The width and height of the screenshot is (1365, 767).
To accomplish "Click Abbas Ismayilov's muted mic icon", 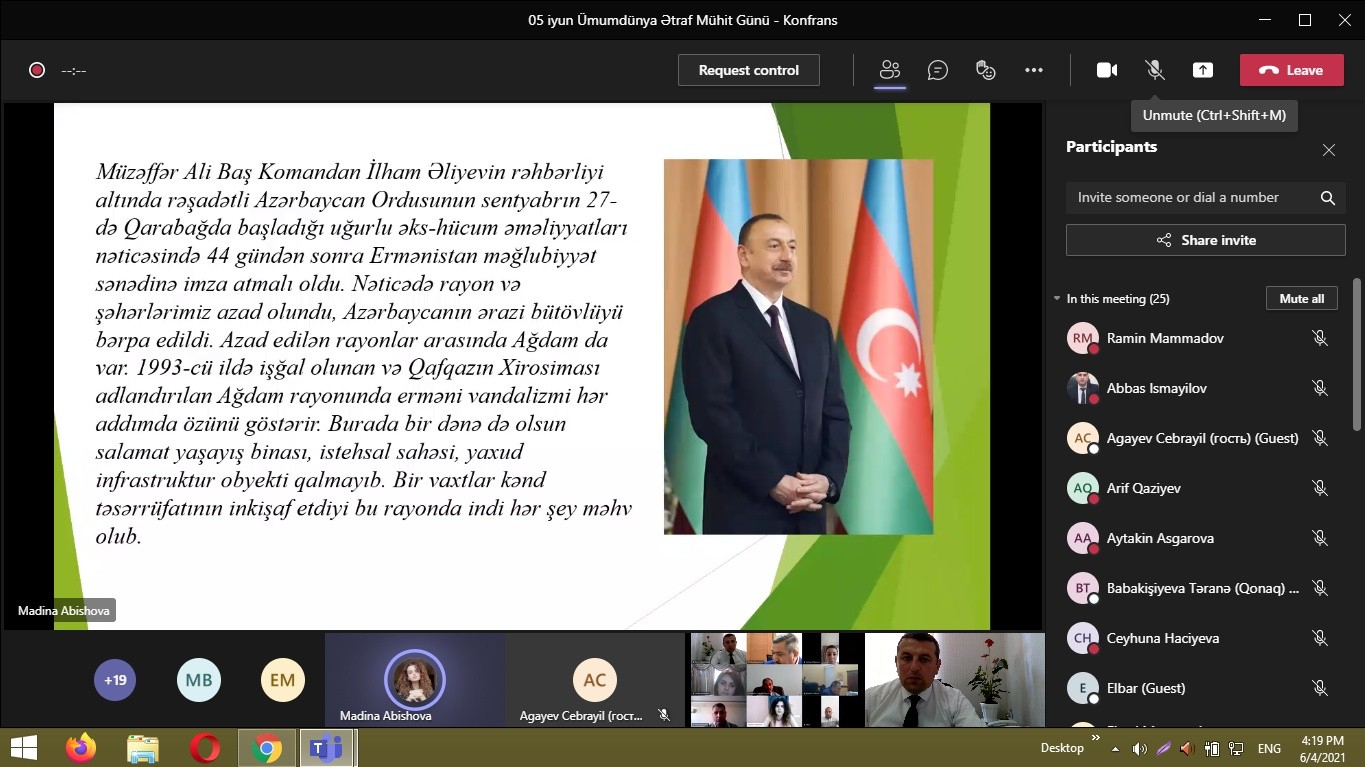I will point(1320,388).
